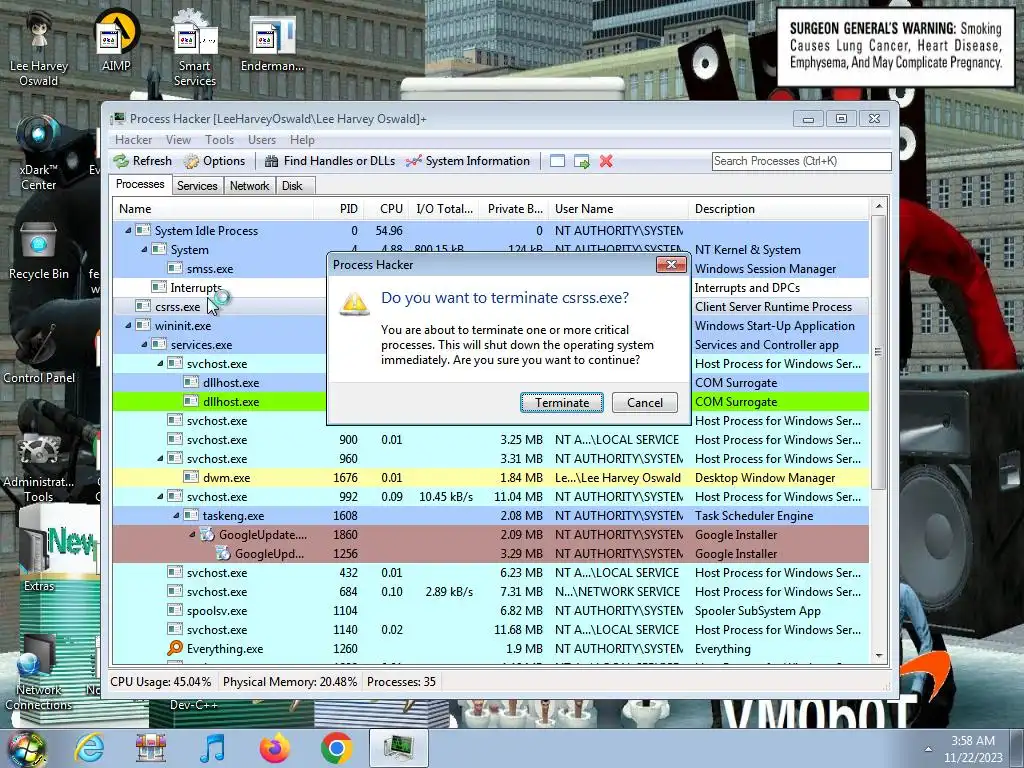This screenshot has width=1024, height=768.
Task: Collapse the System Idle Process tree node
Action: click(x=128, y=231)
